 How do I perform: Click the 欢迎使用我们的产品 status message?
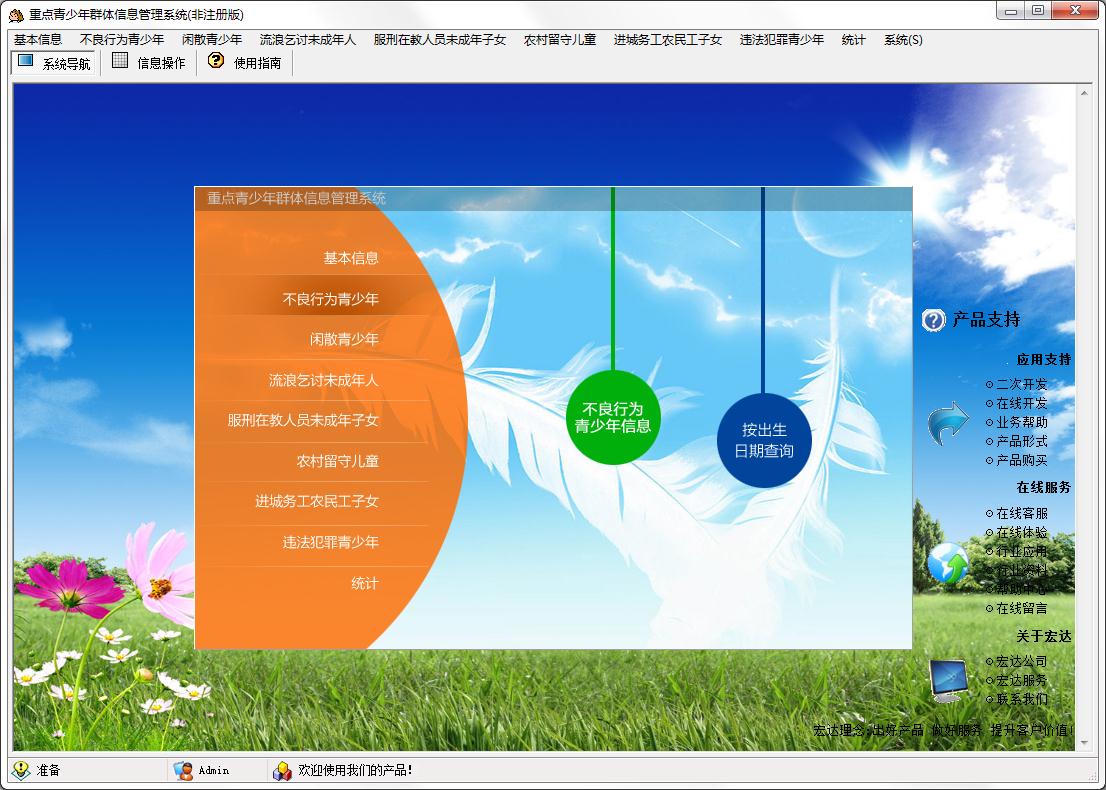click(352, 771)
